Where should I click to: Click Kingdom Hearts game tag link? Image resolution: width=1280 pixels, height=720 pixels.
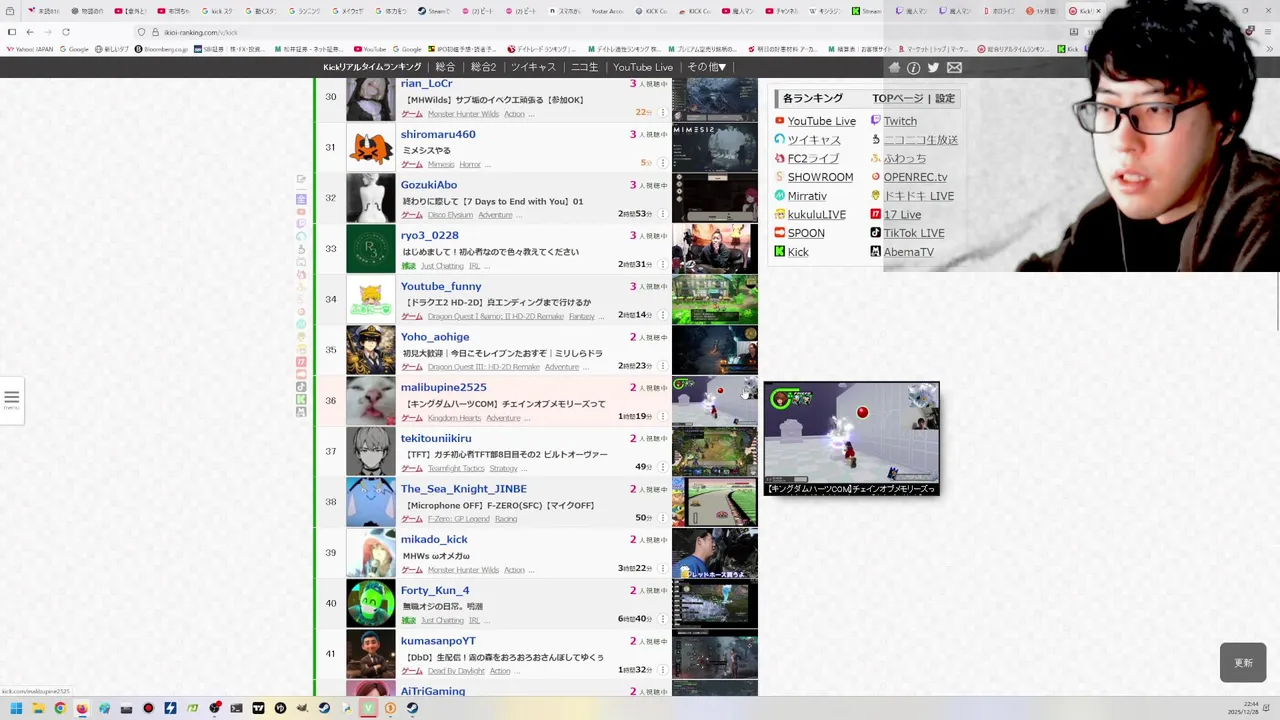point(454,418)
